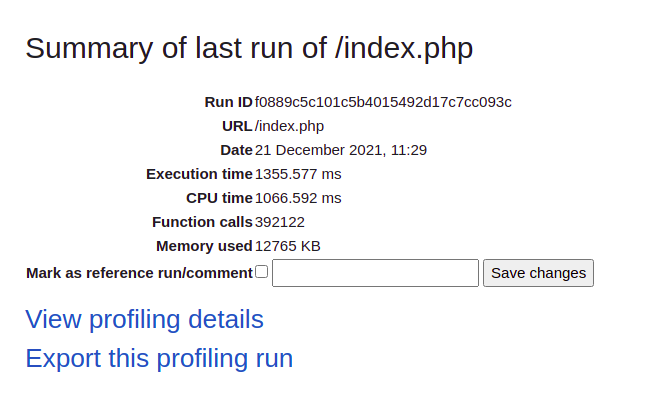Viewport: 653px width, 407px height.
Task: Click the 21 December 2021 date value
Action: pyautogui.click(x=341, y=150)
